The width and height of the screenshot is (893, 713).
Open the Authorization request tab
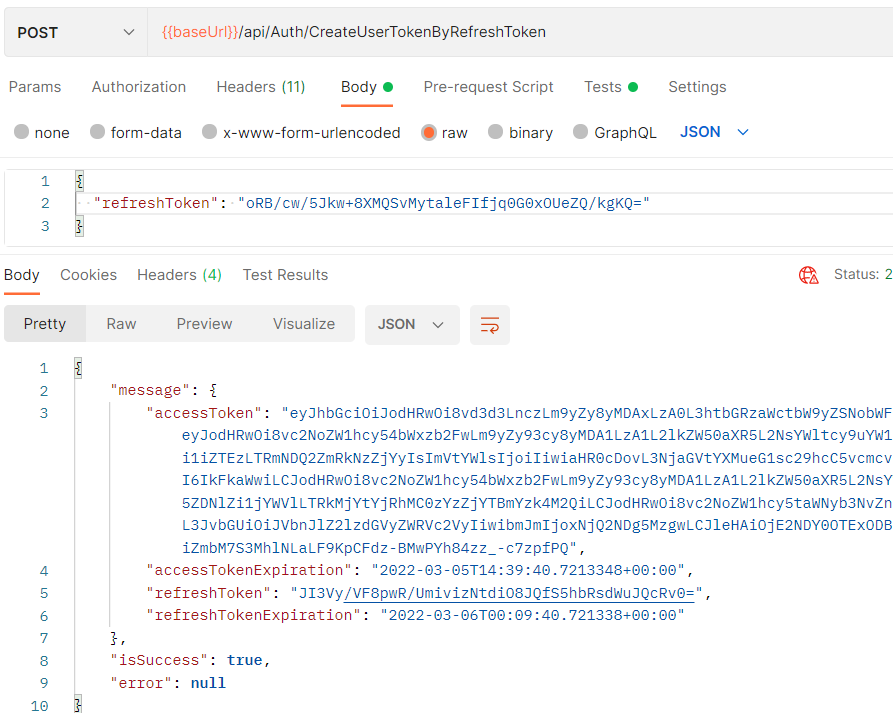(x=139, y=87)
